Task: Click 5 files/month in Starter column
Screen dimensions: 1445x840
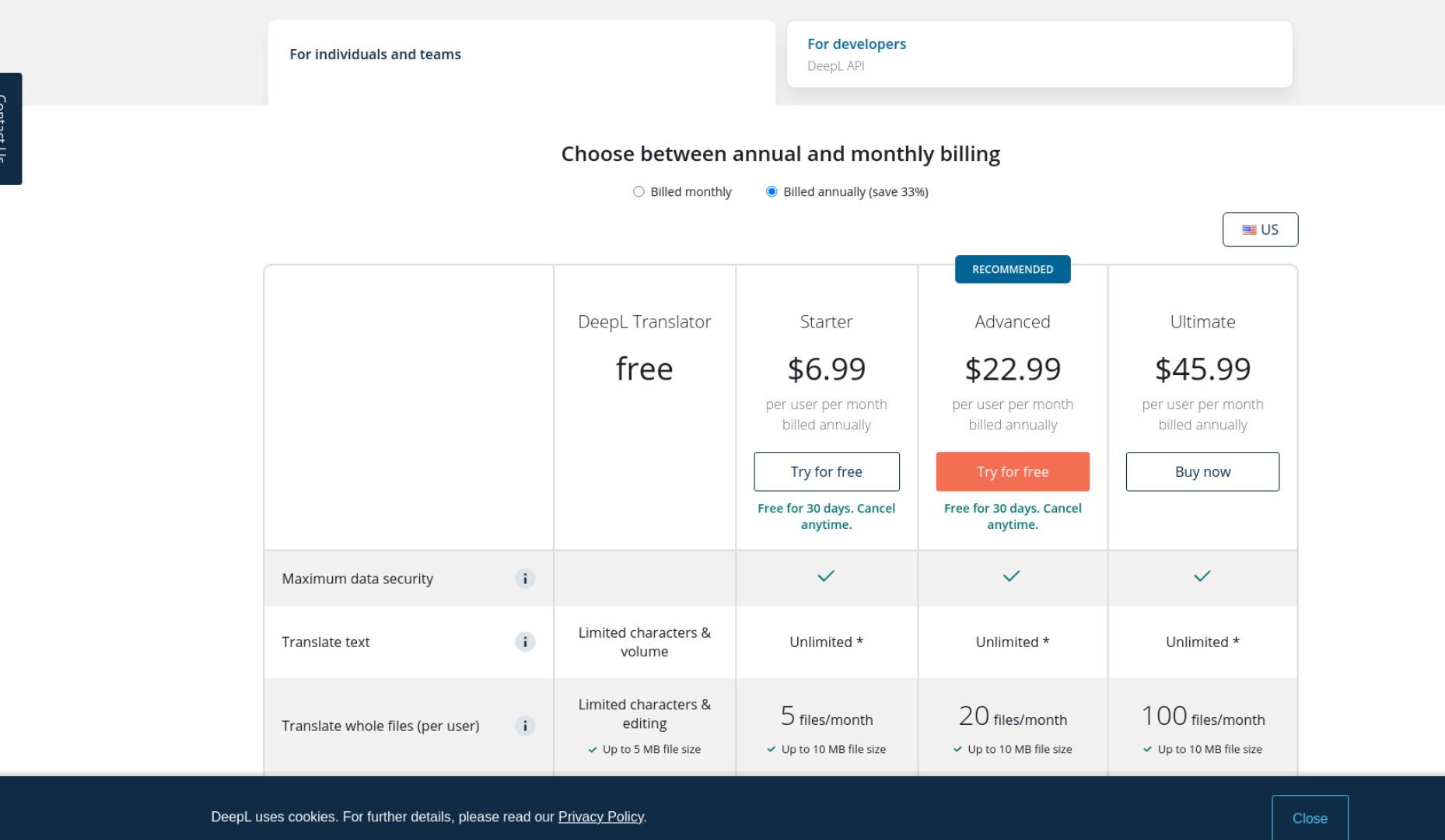Action: [827, 716]
